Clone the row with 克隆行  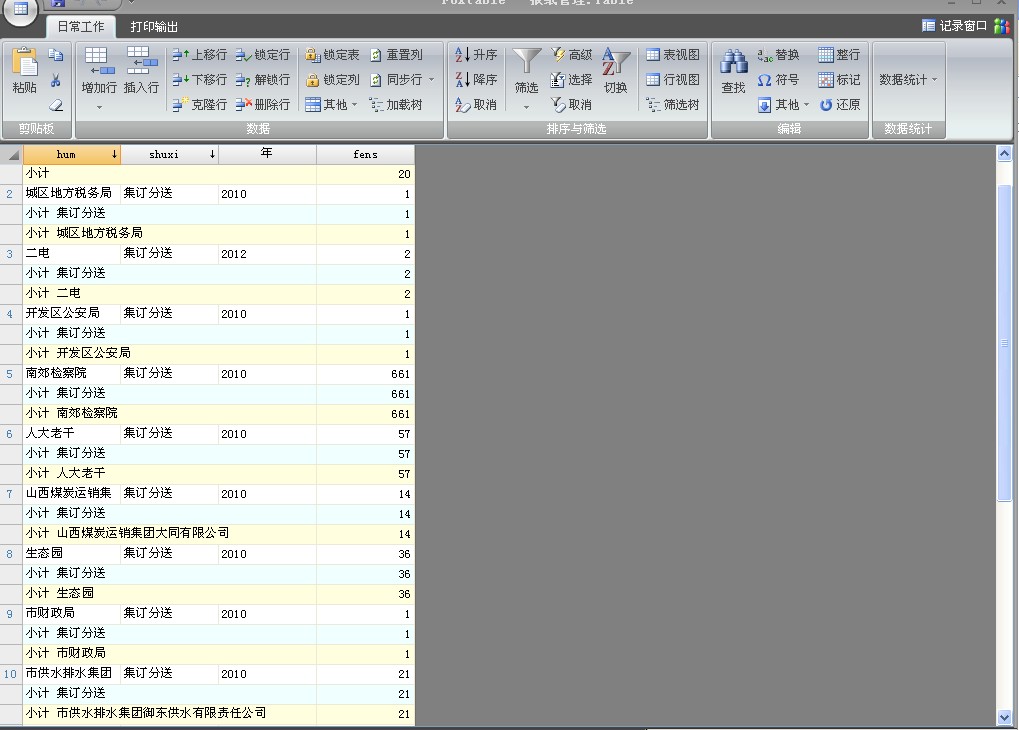coord(199,104)
